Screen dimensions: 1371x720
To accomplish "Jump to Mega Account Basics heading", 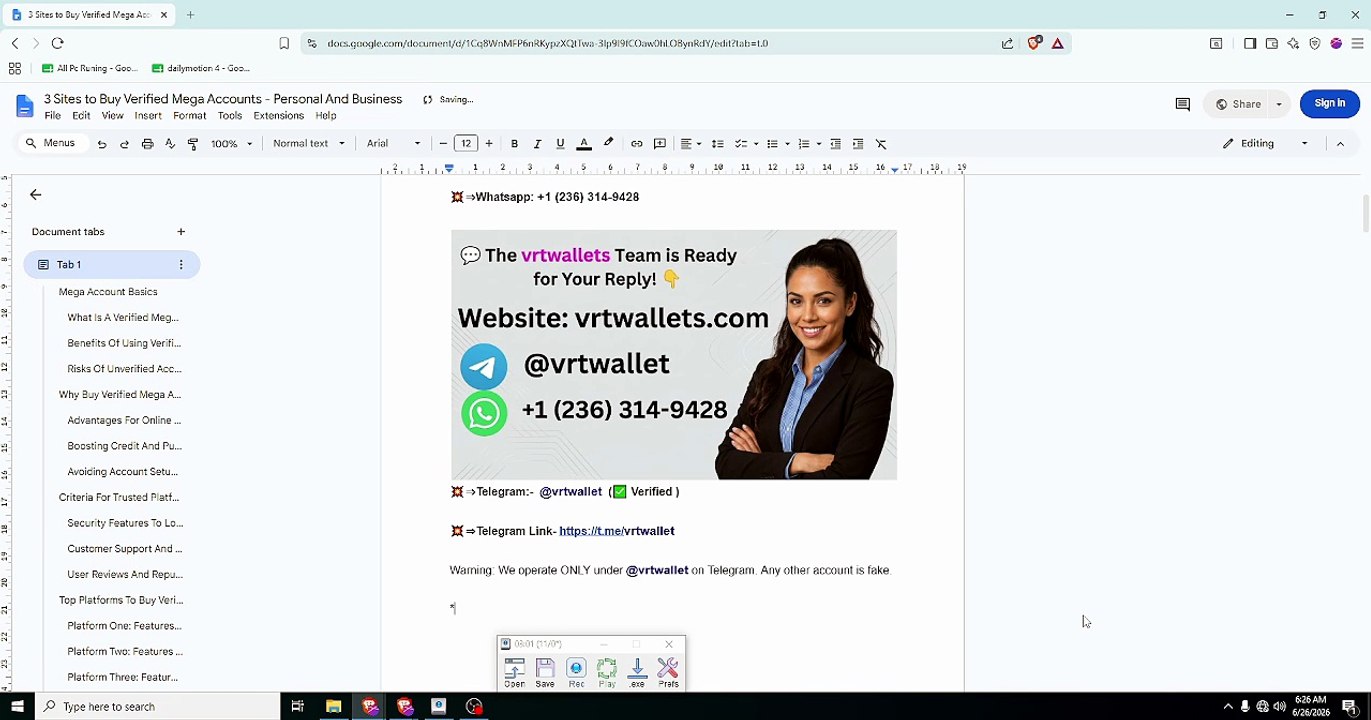I will coord(108,292).
